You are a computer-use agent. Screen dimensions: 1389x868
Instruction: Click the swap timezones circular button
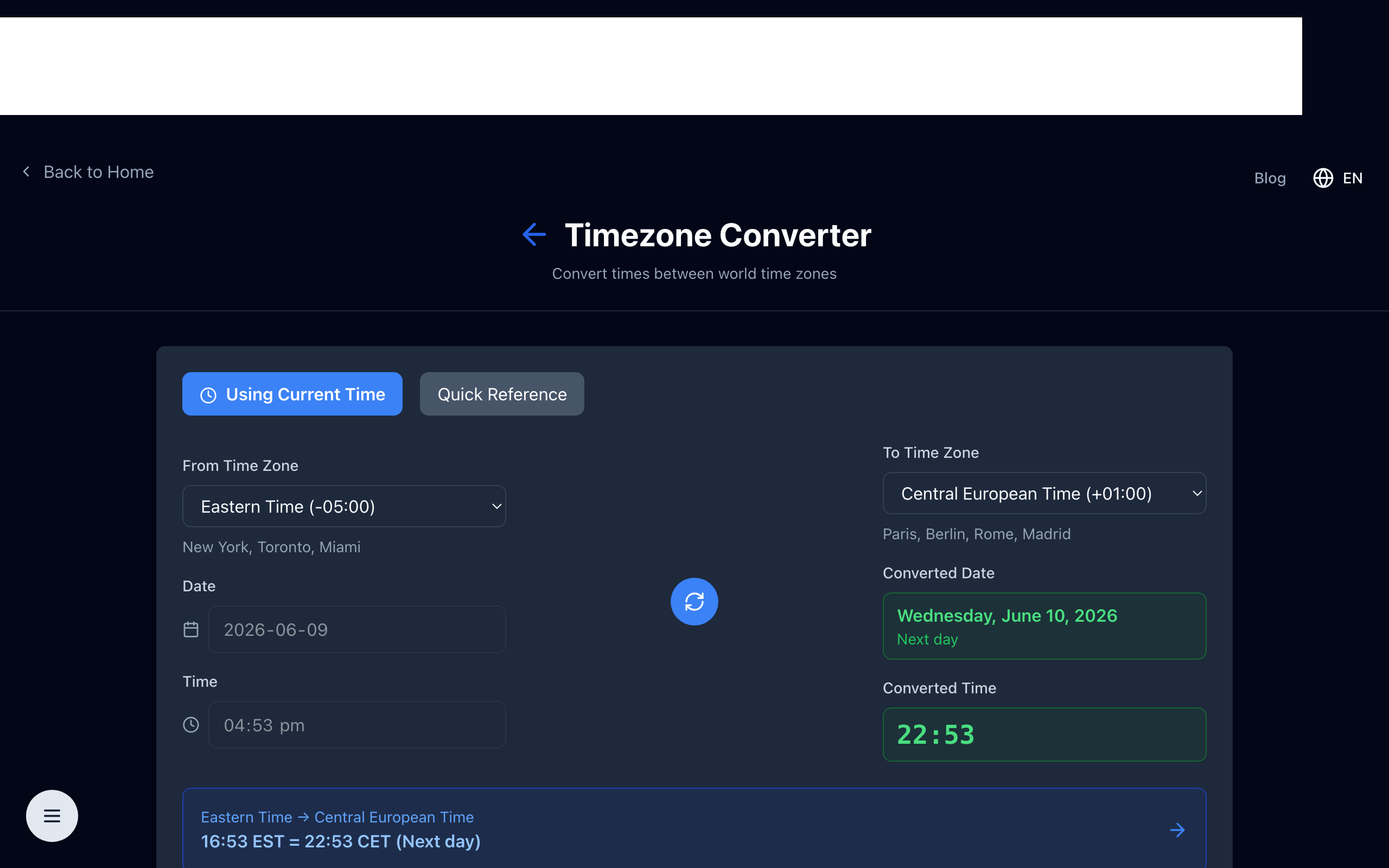coord(694,601)
